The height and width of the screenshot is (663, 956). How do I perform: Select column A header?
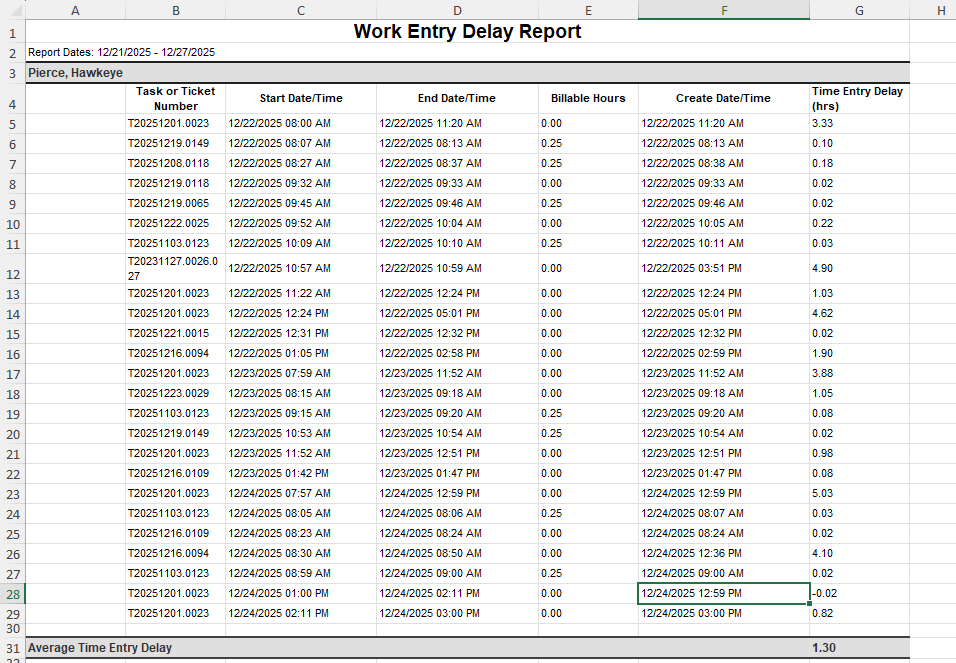[x=75, y=10]
